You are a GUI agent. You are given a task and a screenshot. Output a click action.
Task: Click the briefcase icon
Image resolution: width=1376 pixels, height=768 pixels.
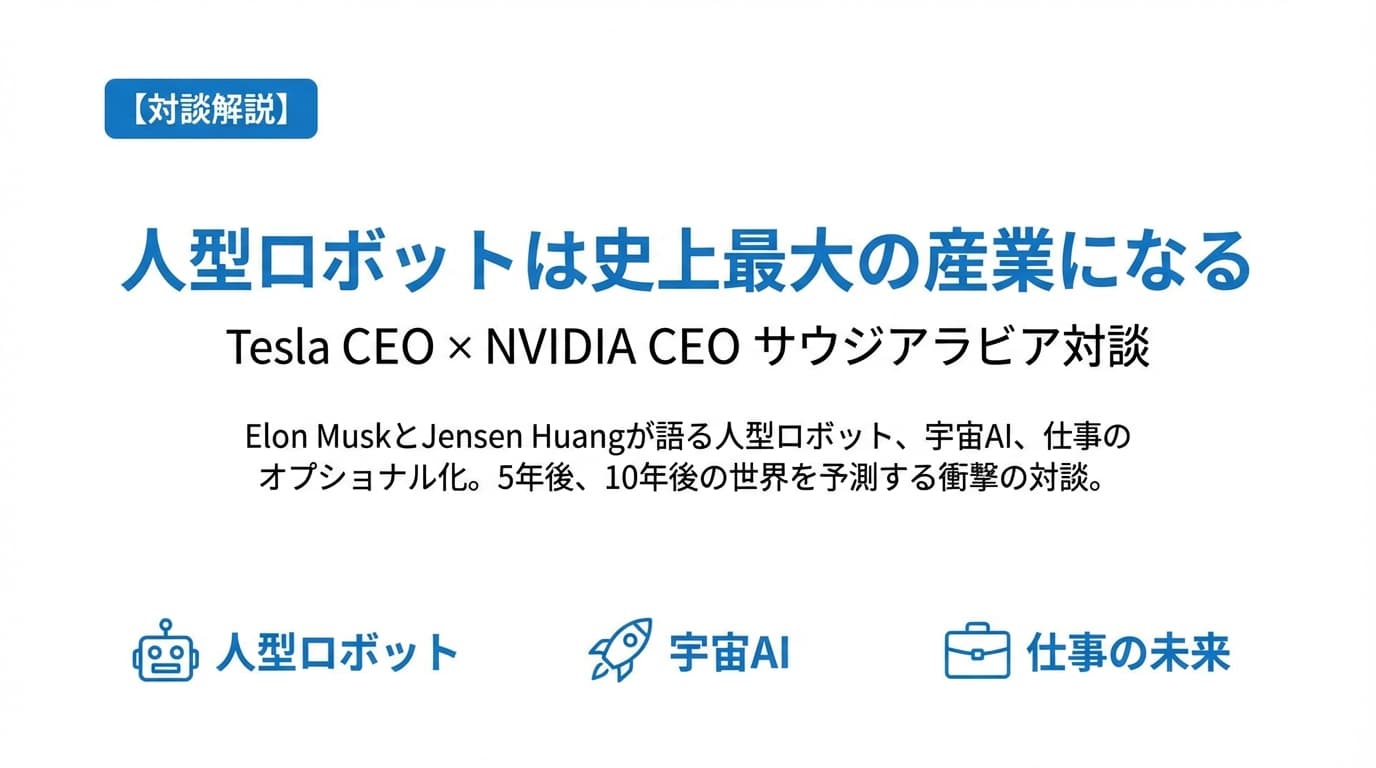click(x=976, y=651)
